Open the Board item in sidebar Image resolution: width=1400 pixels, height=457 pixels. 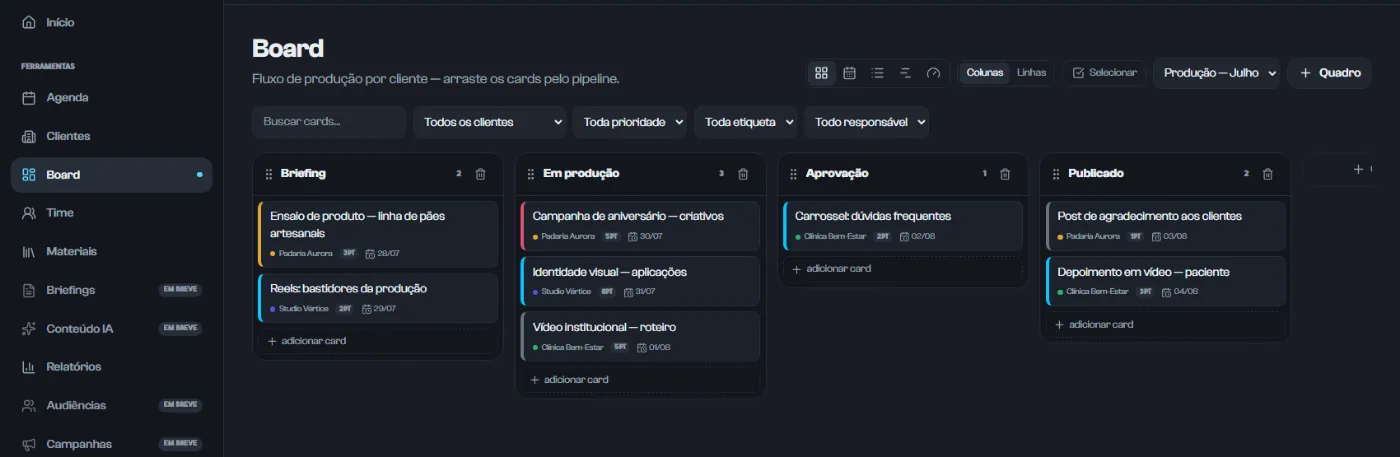111,175
